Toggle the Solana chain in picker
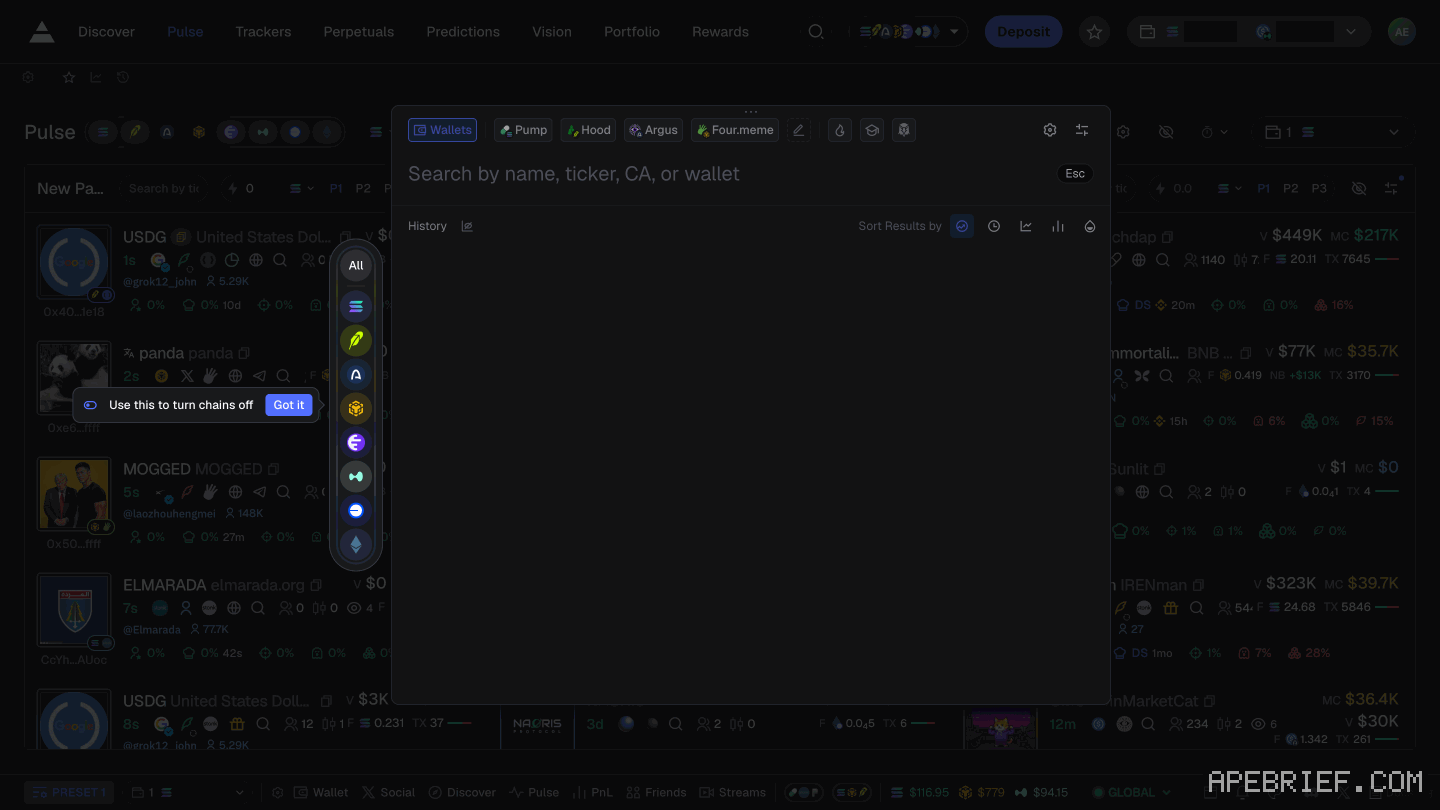1440x810 pixels. 356,306
